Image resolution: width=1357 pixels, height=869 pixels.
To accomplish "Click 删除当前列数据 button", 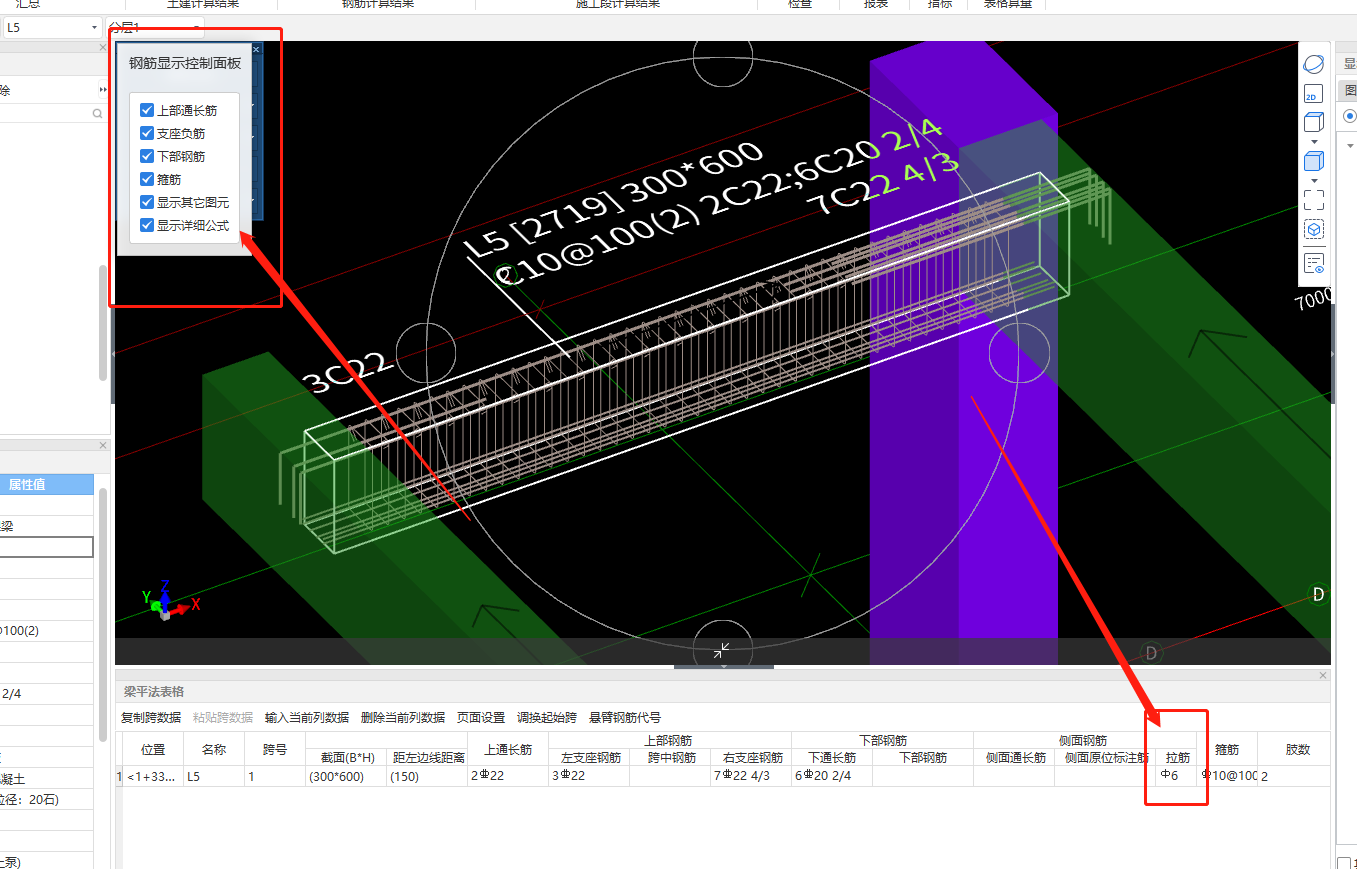I will pos(403,717).
